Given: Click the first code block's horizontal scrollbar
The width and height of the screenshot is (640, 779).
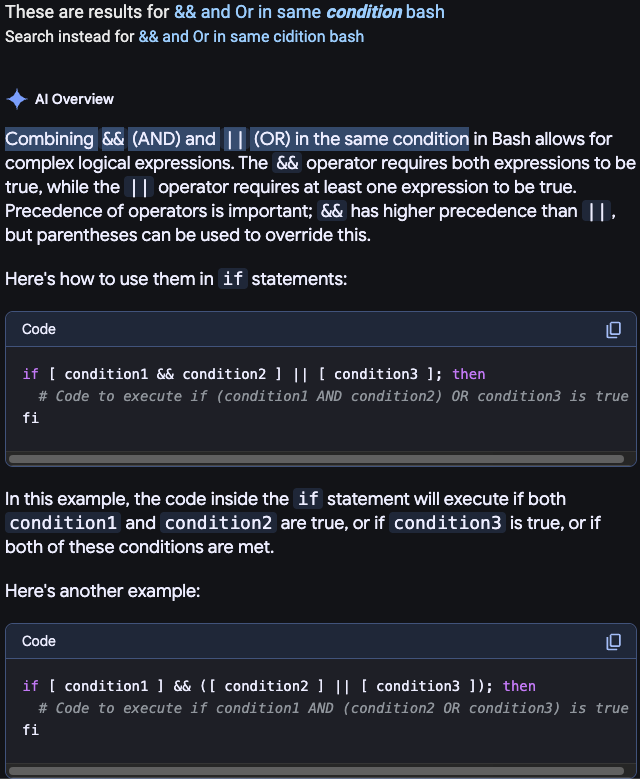Looking at the screenshot, I should (x=316, y=459).
